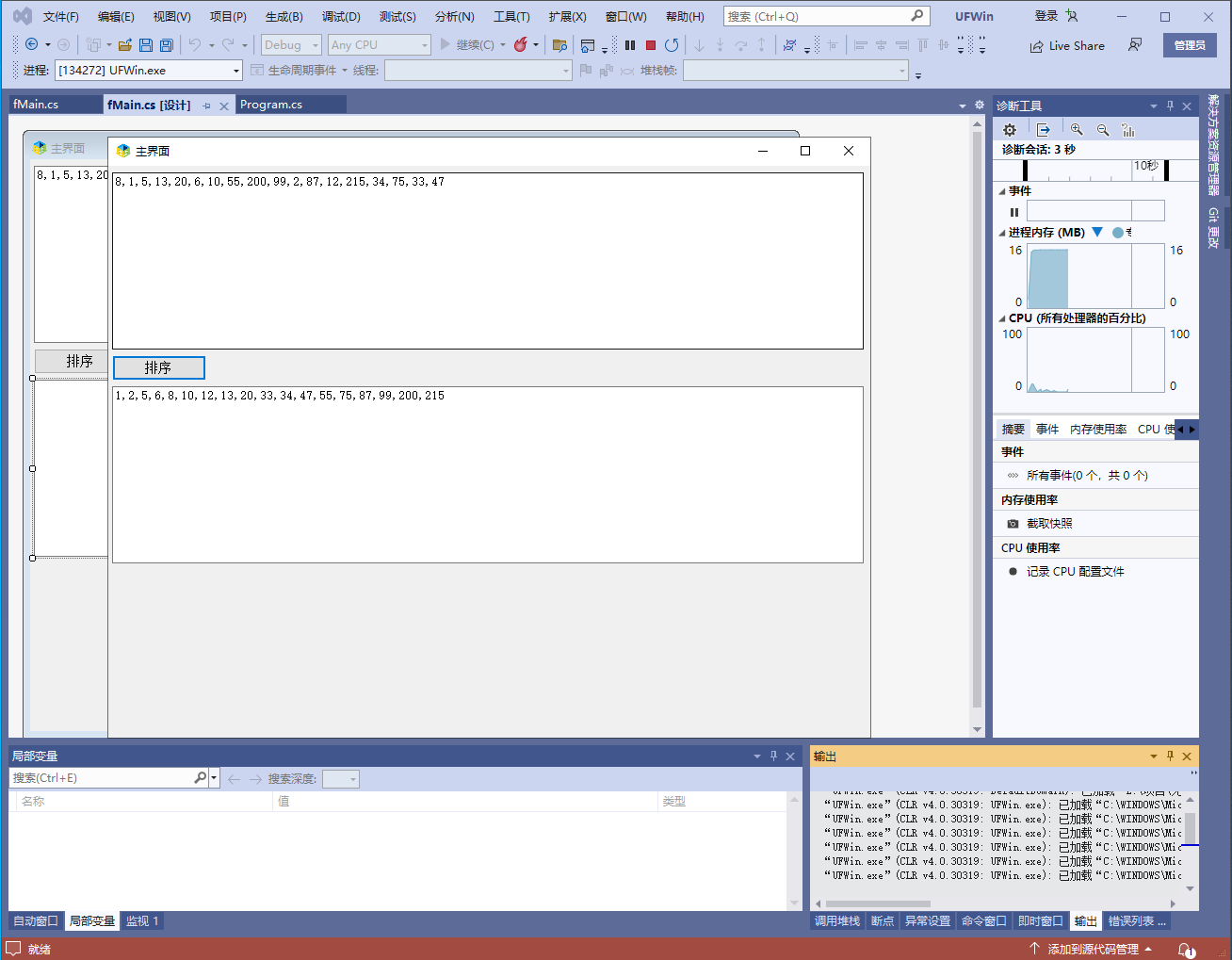
Task: Zoom in on the diagnostic timeline
Action: pyautogui.click(x=1077, y=130)
